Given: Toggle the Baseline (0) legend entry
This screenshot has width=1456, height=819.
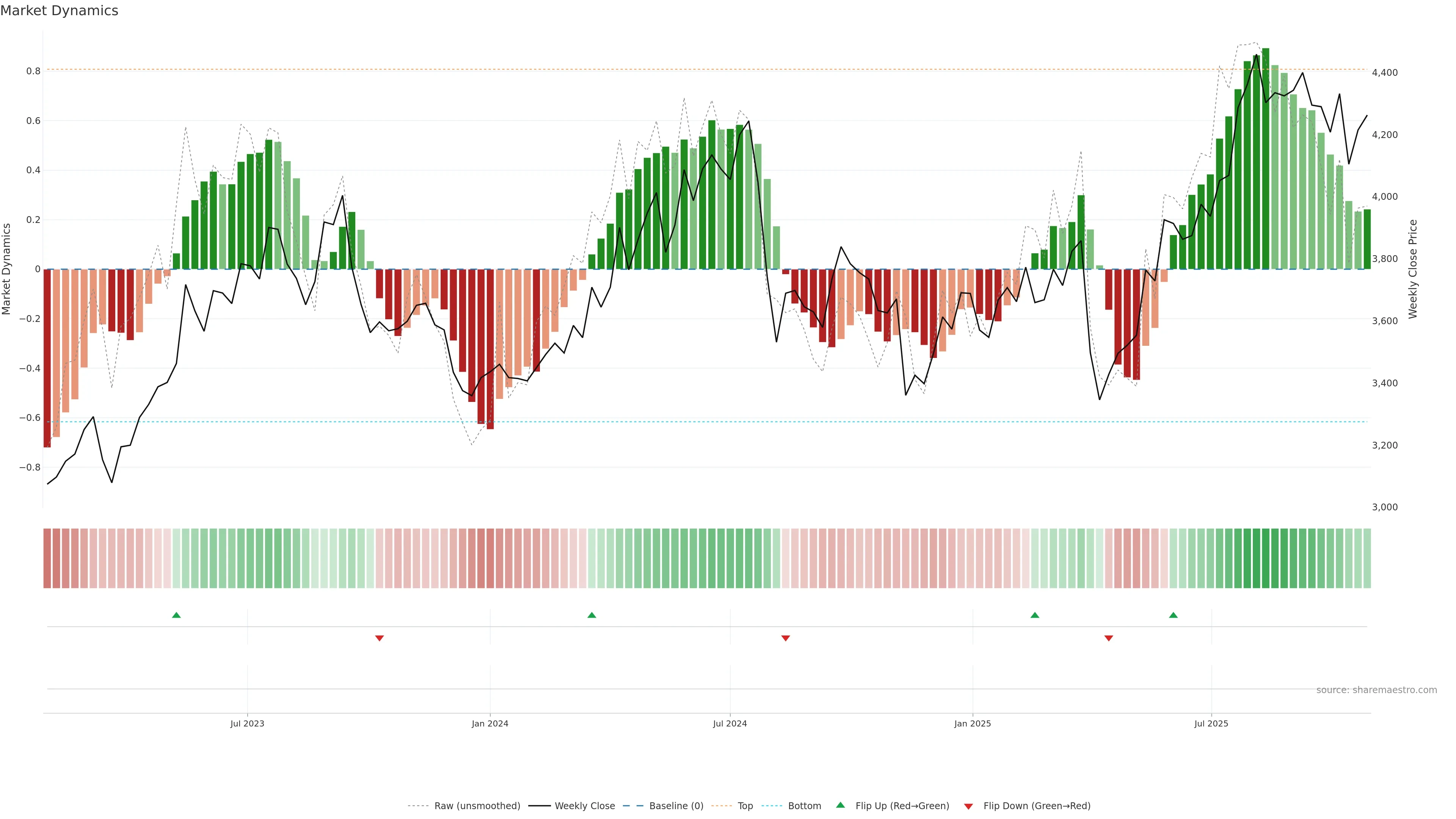Looking at the screenshot, I should (x=676, y=806).
